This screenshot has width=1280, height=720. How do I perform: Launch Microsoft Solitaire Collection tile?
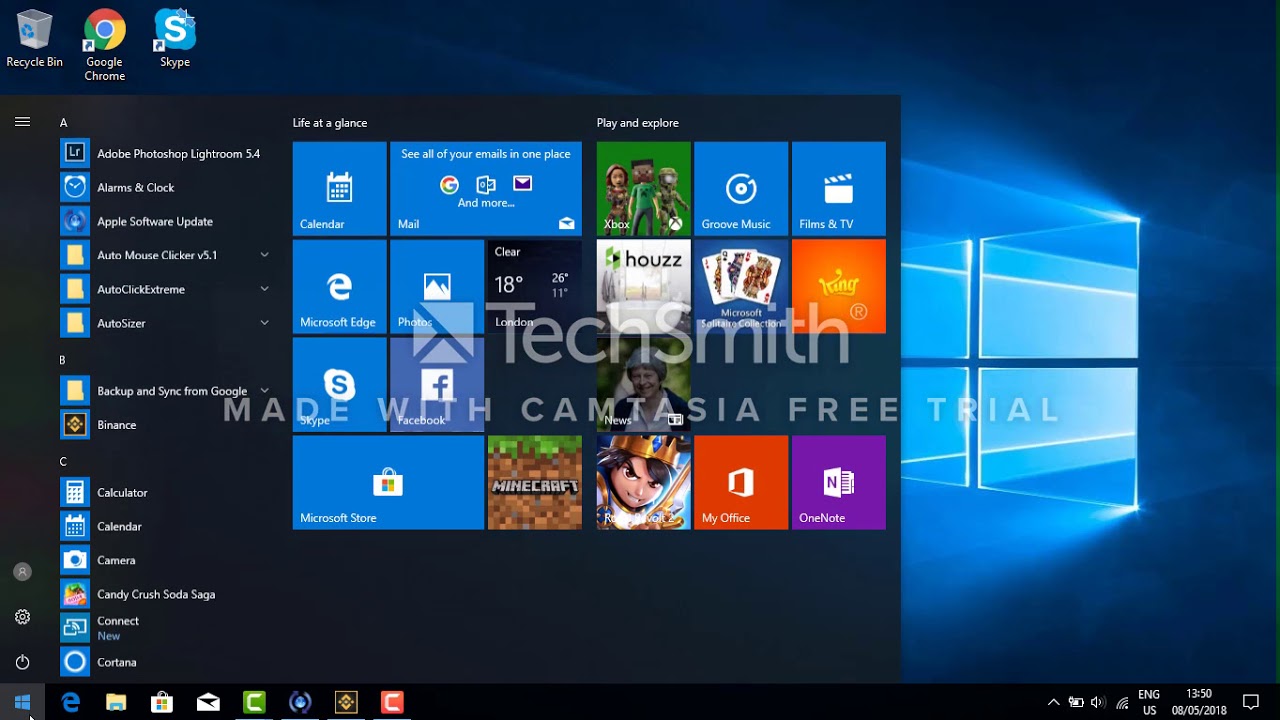click(741, 286)
